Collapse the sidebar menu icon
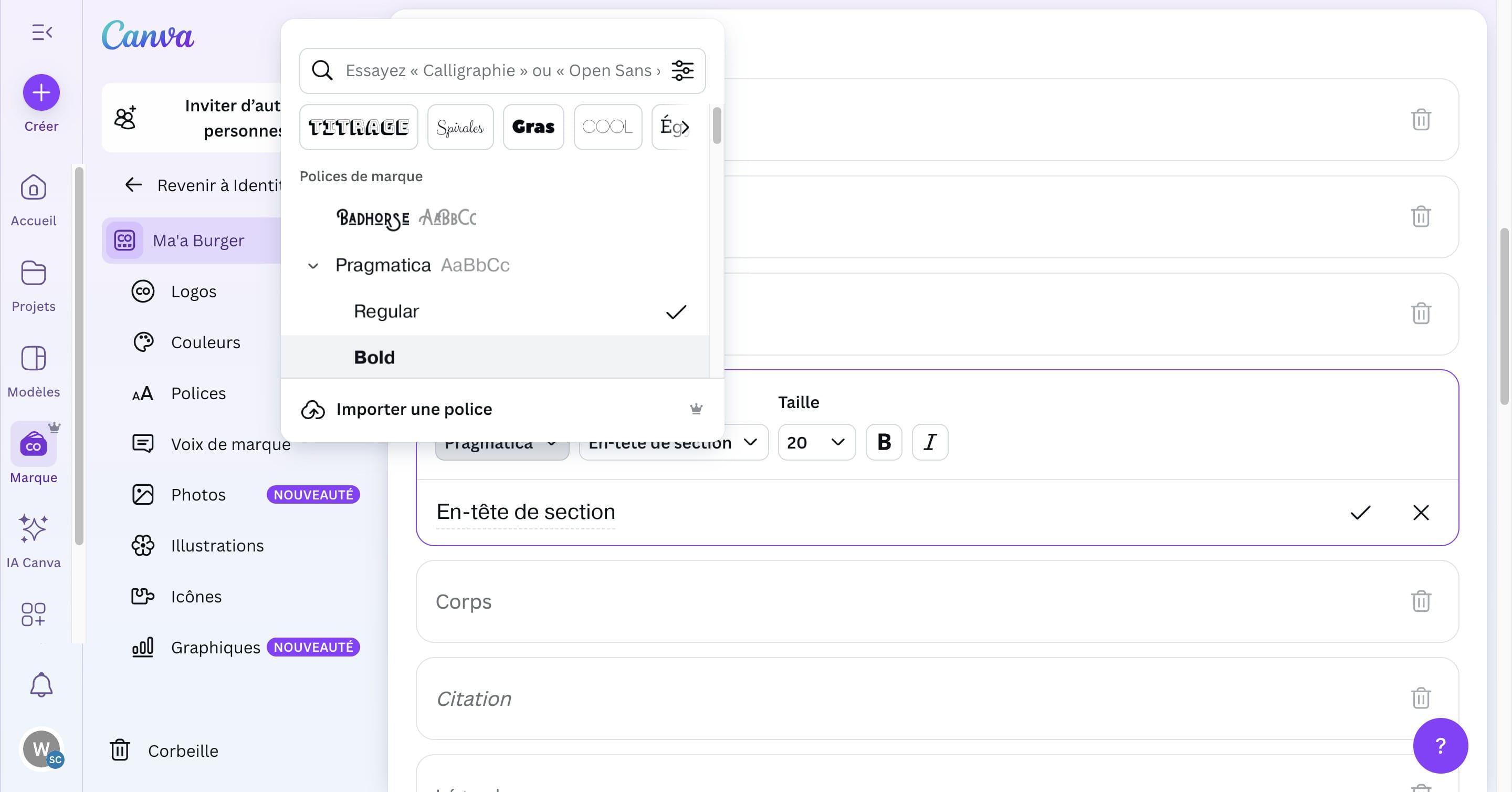 point(41,32)
